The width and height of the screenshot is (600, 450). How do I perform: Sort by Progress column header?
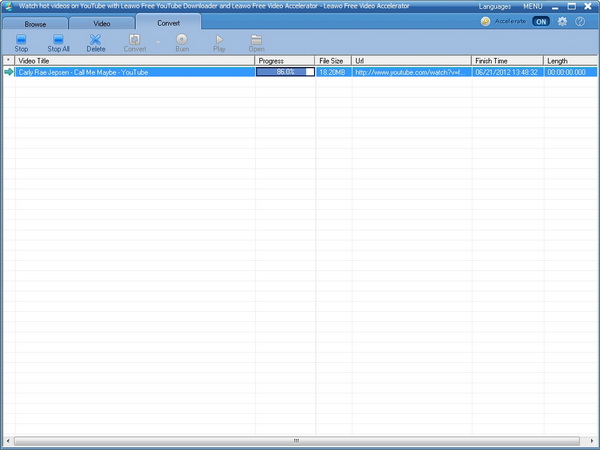coord(285,60)
